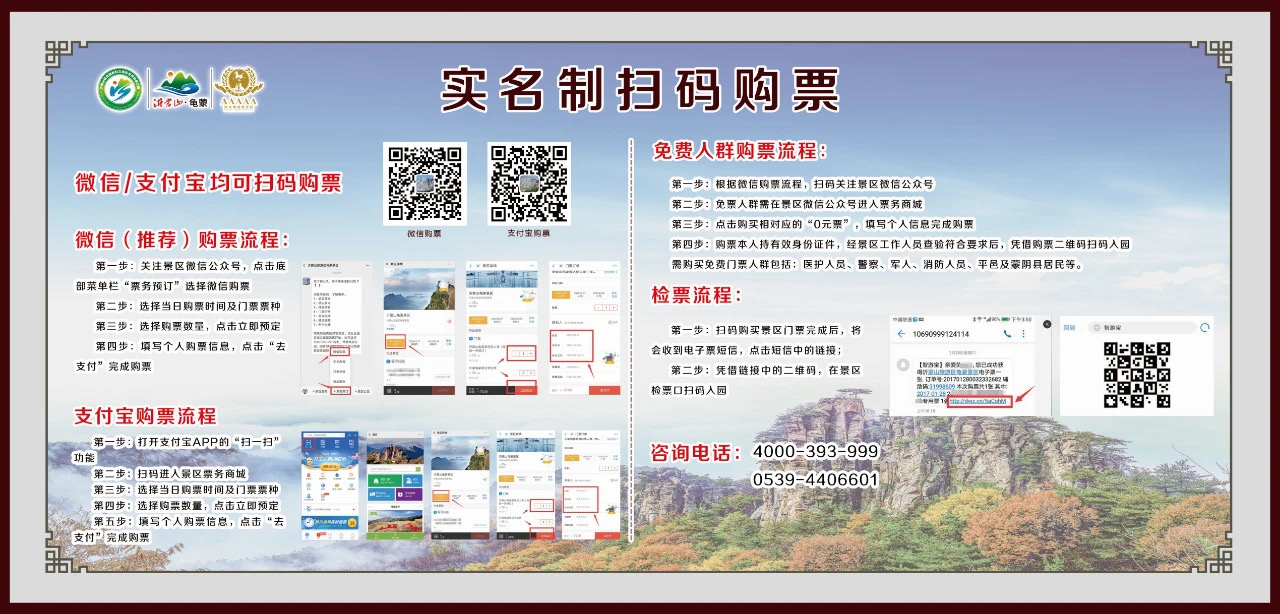Click the heading 微信/支付宝均可扫码购票
This screenshot has height=614, width=1280.
click(x=208, y=183)
